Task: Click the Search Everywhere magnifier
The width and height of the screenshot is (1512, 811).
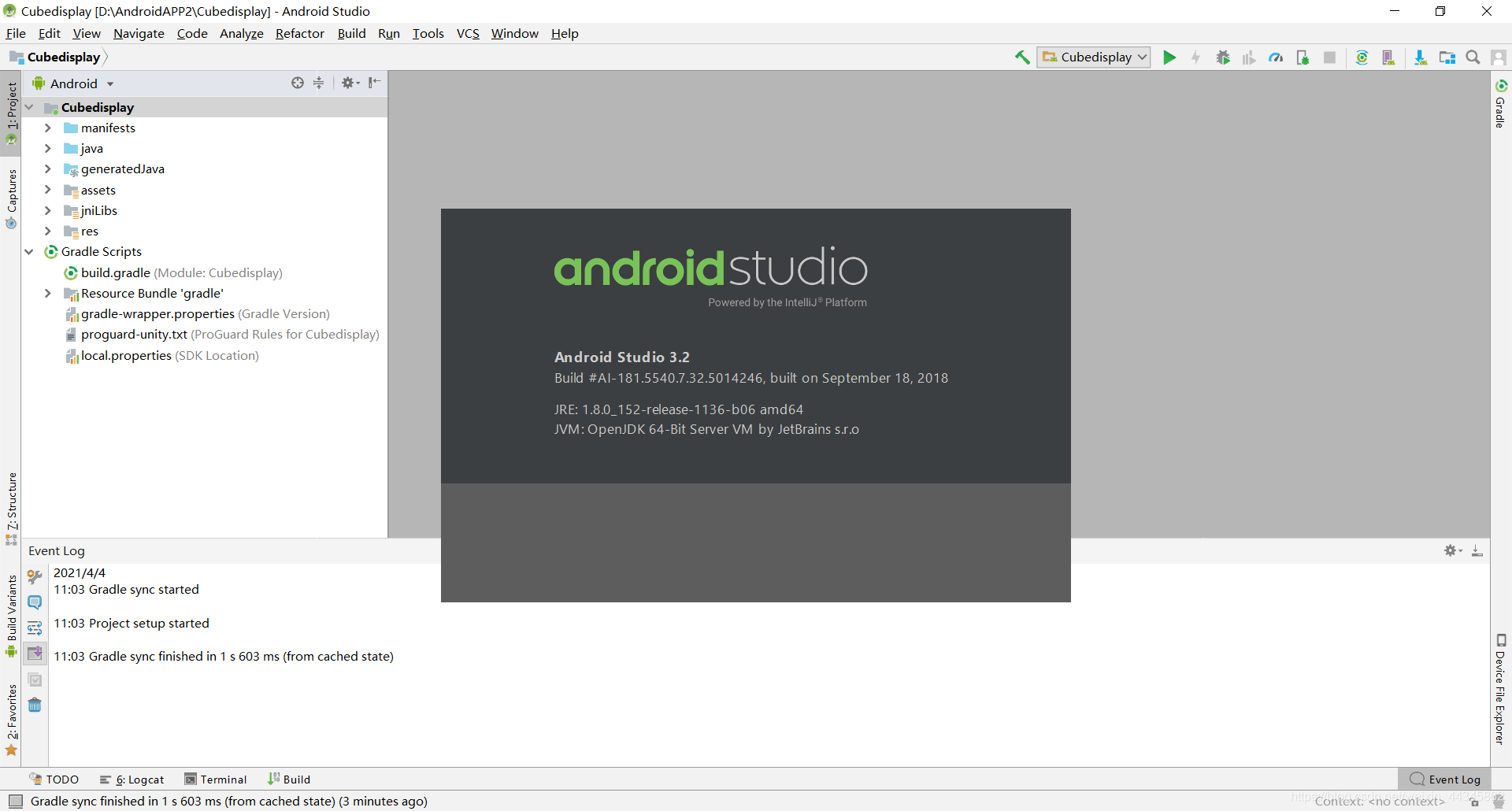Action: point(1473,57)
